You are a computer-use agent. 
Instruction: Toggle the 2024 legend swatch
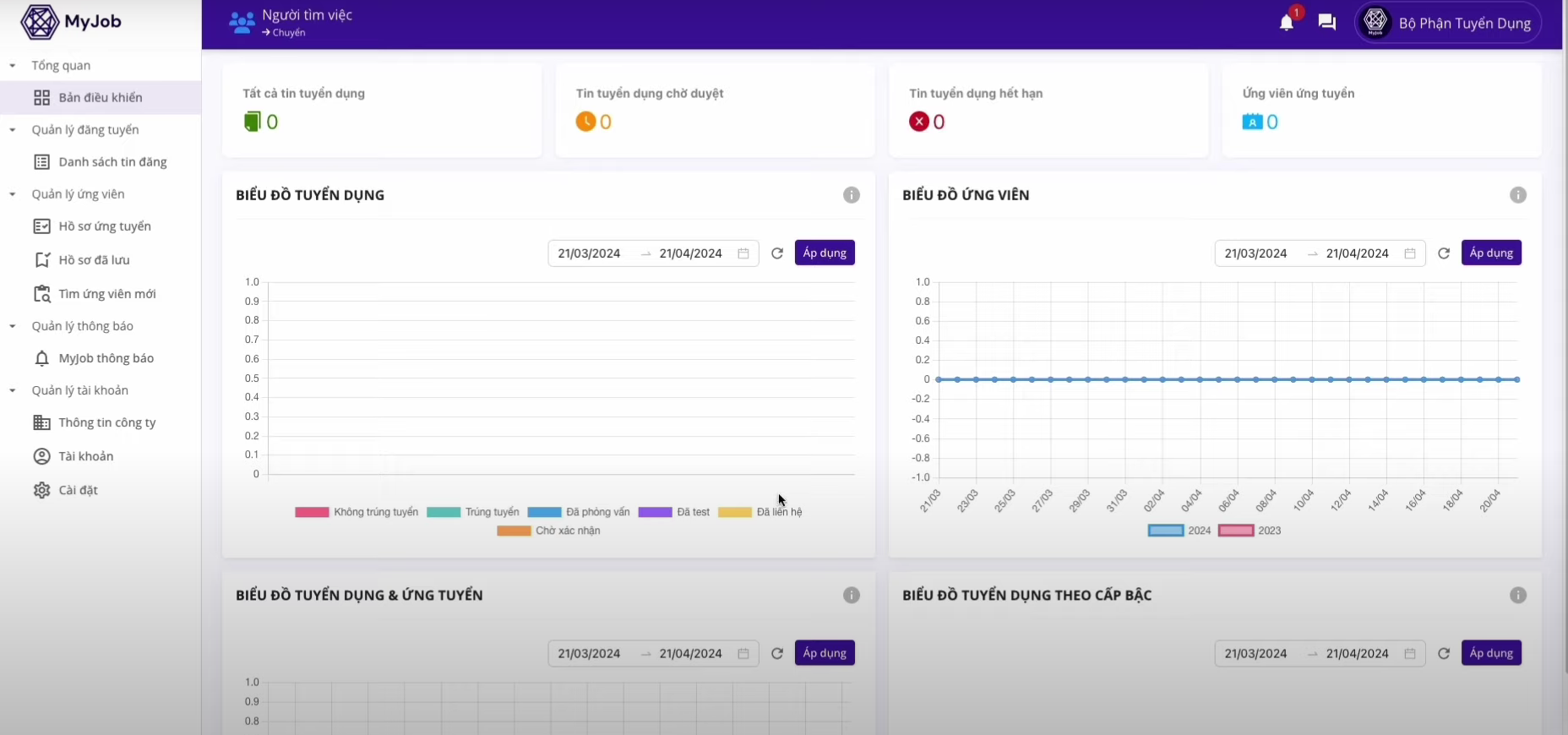pos(1166,531)
